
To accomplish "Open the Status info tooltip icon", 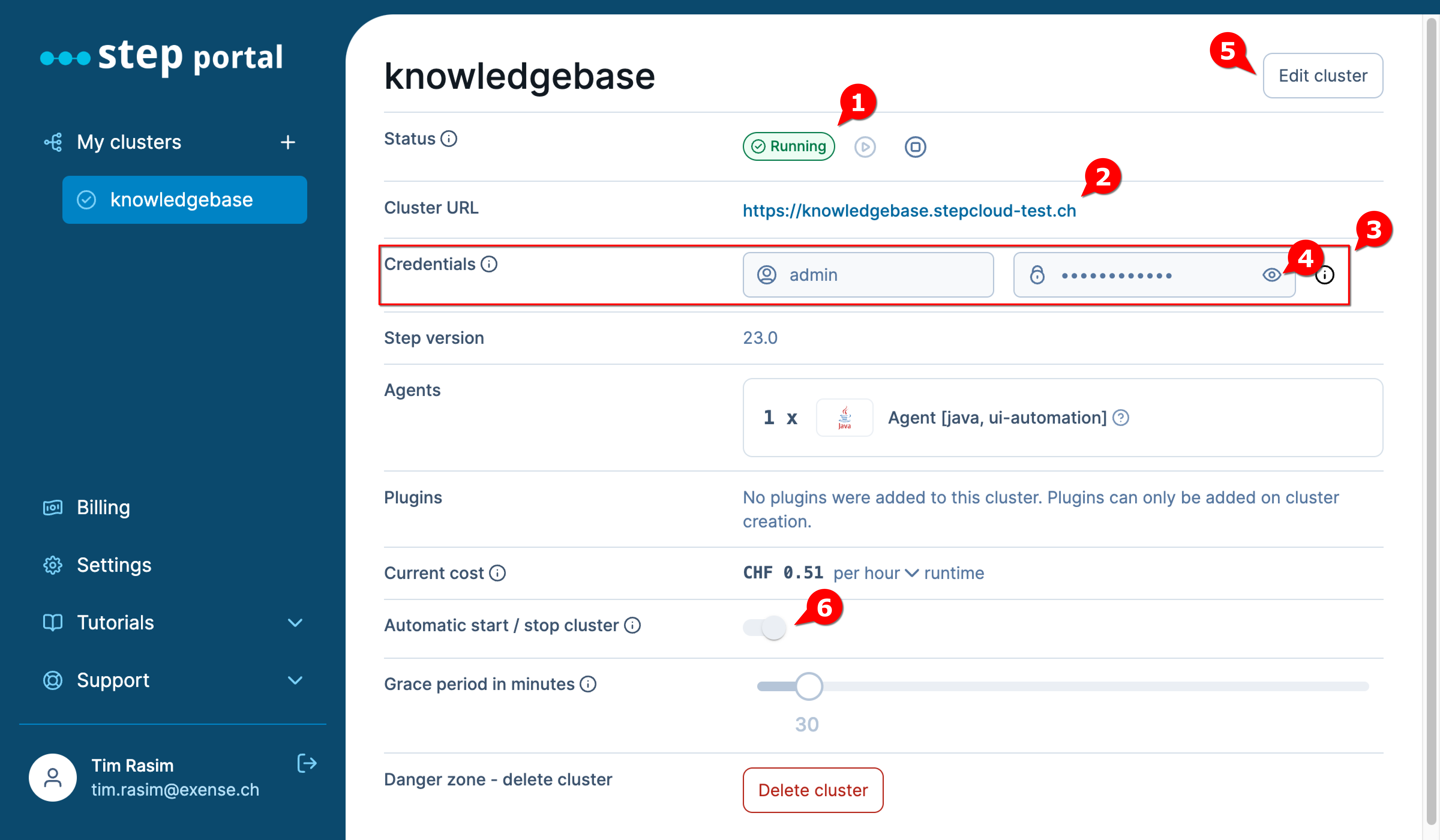I will click(449, 138).
